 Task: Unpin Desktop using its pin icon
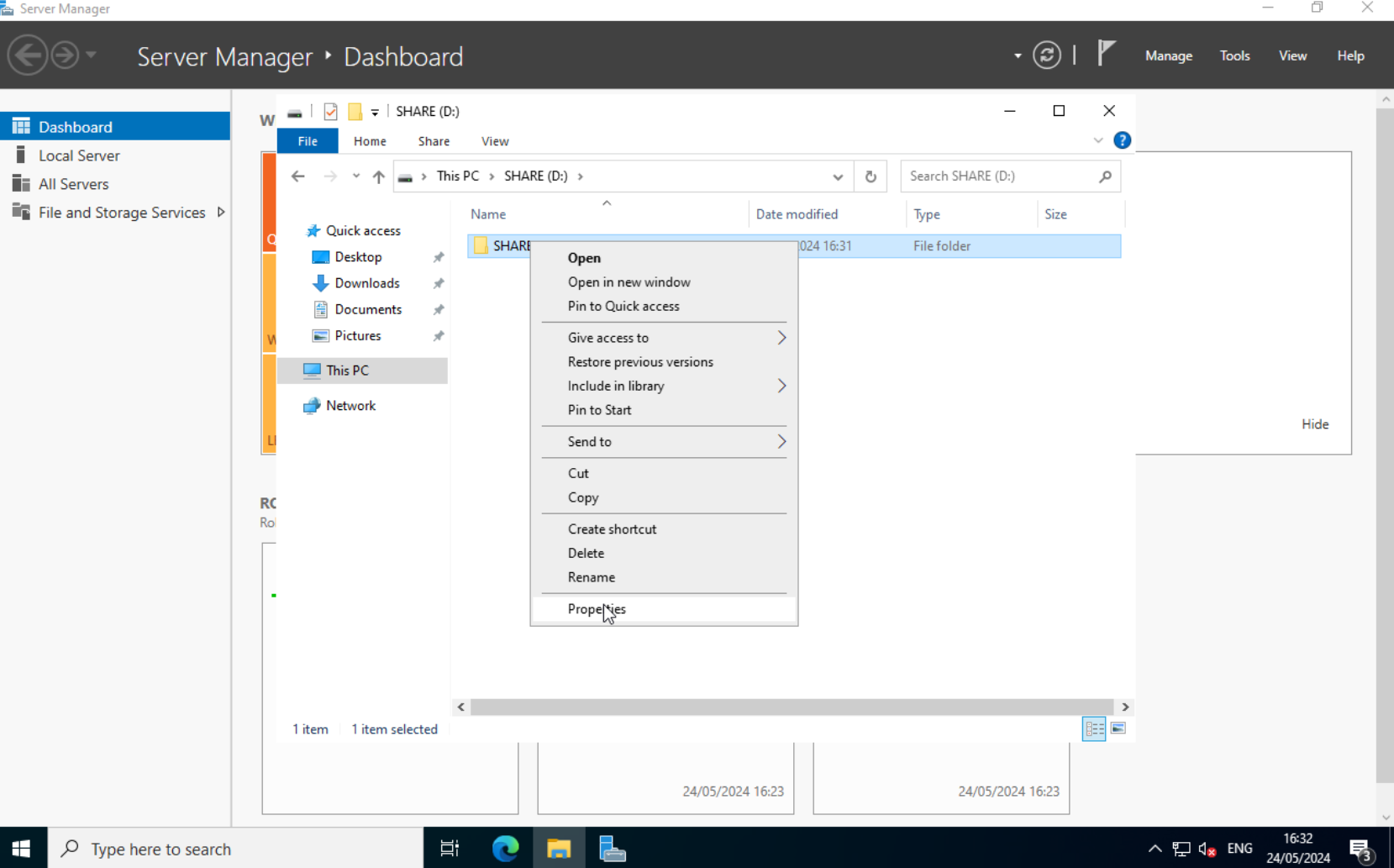439,257
